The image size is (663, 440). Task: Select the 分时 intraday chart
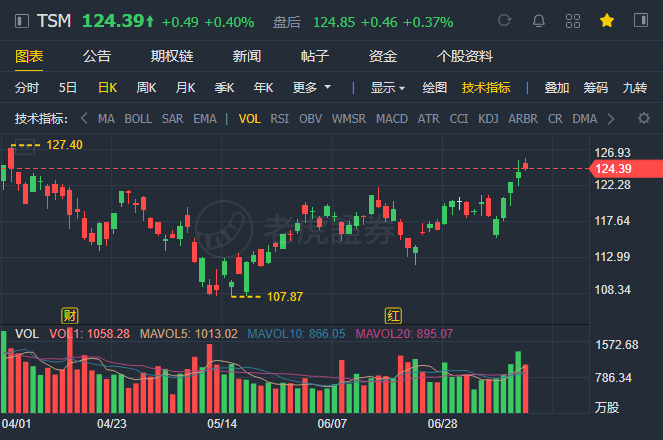pos(27,88)
